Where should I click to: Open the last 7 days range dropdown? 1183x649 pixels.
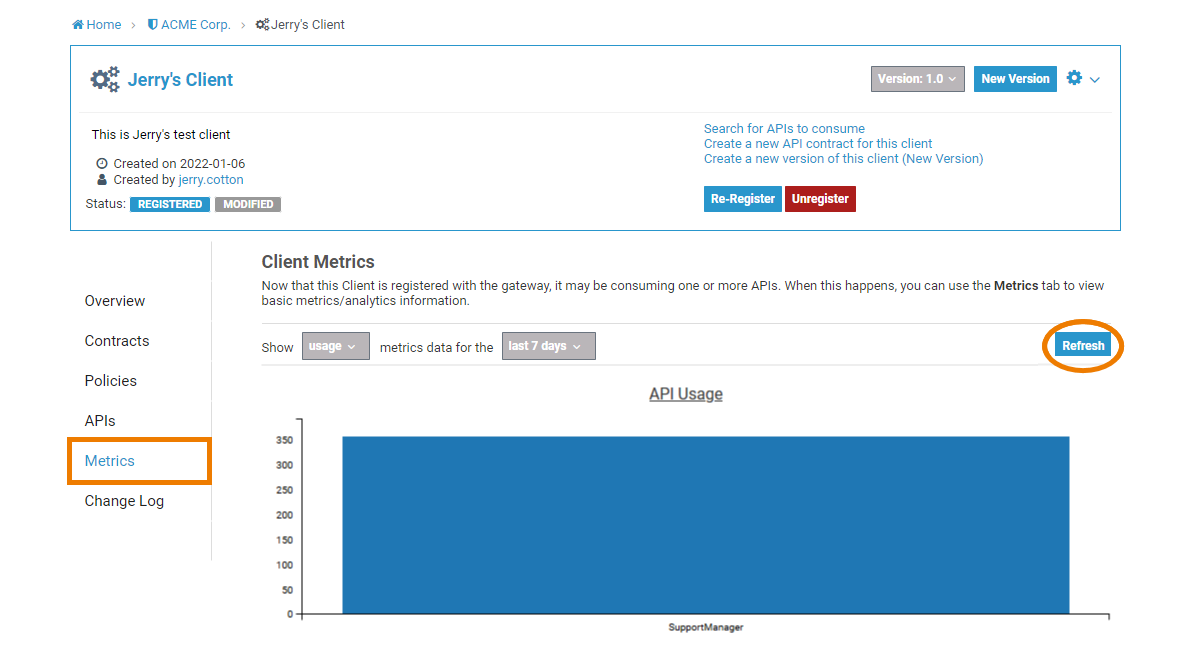point(548,346)
